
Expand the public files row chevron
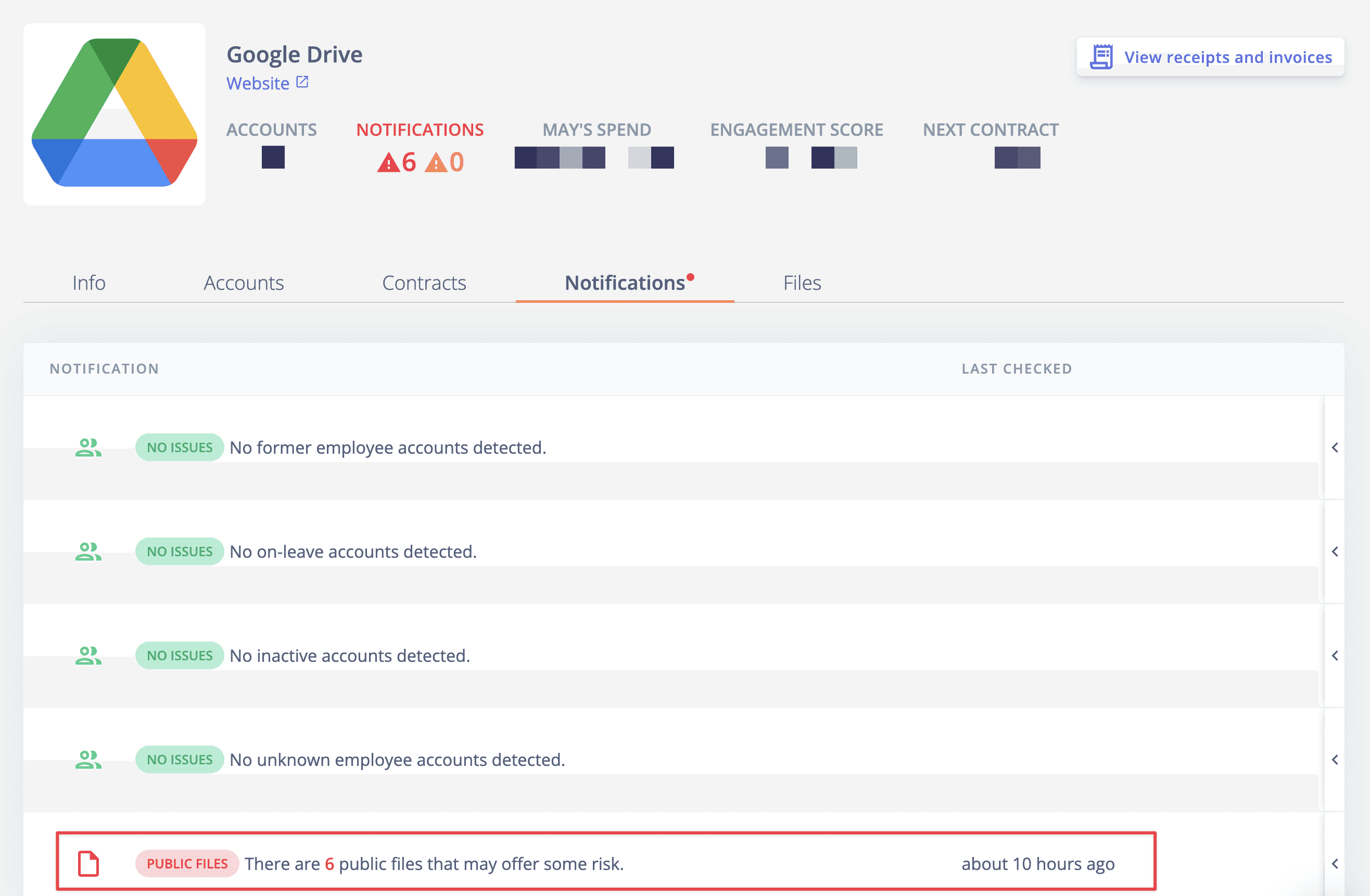coord(1335,863)
